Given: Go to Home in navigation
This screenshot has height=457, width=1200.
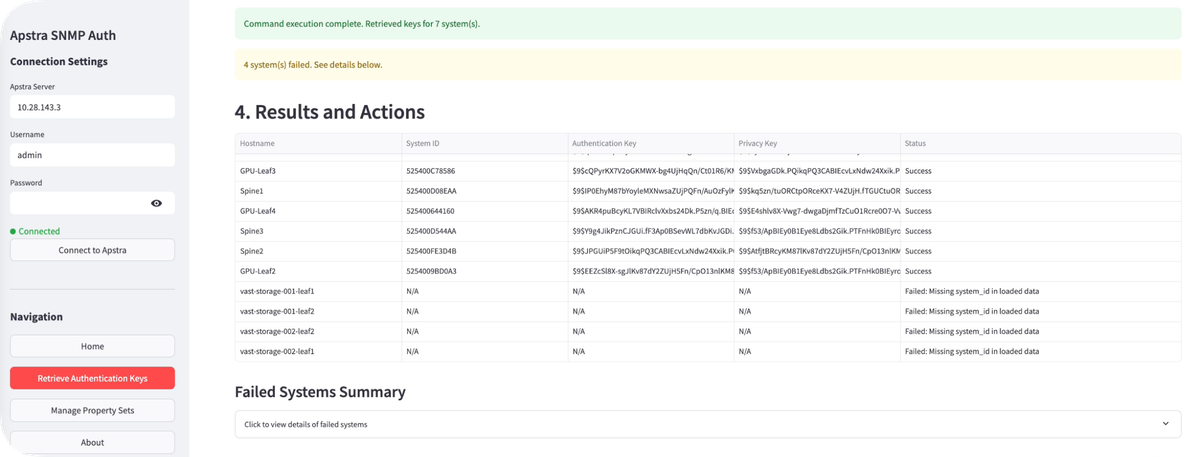Looking at the screenshot, I should click(x=92, y=346).
